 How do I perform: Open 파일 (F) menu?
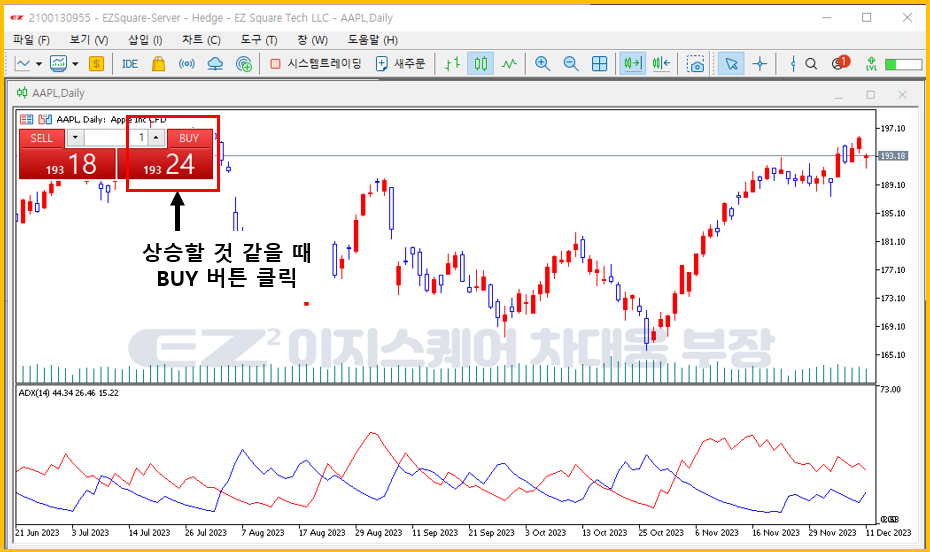[x=31, y=40]
